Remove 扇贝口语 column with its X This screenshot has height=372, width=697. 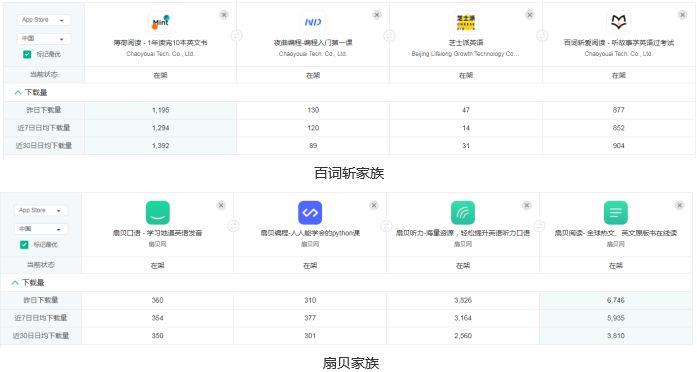(x=221, y=205)
